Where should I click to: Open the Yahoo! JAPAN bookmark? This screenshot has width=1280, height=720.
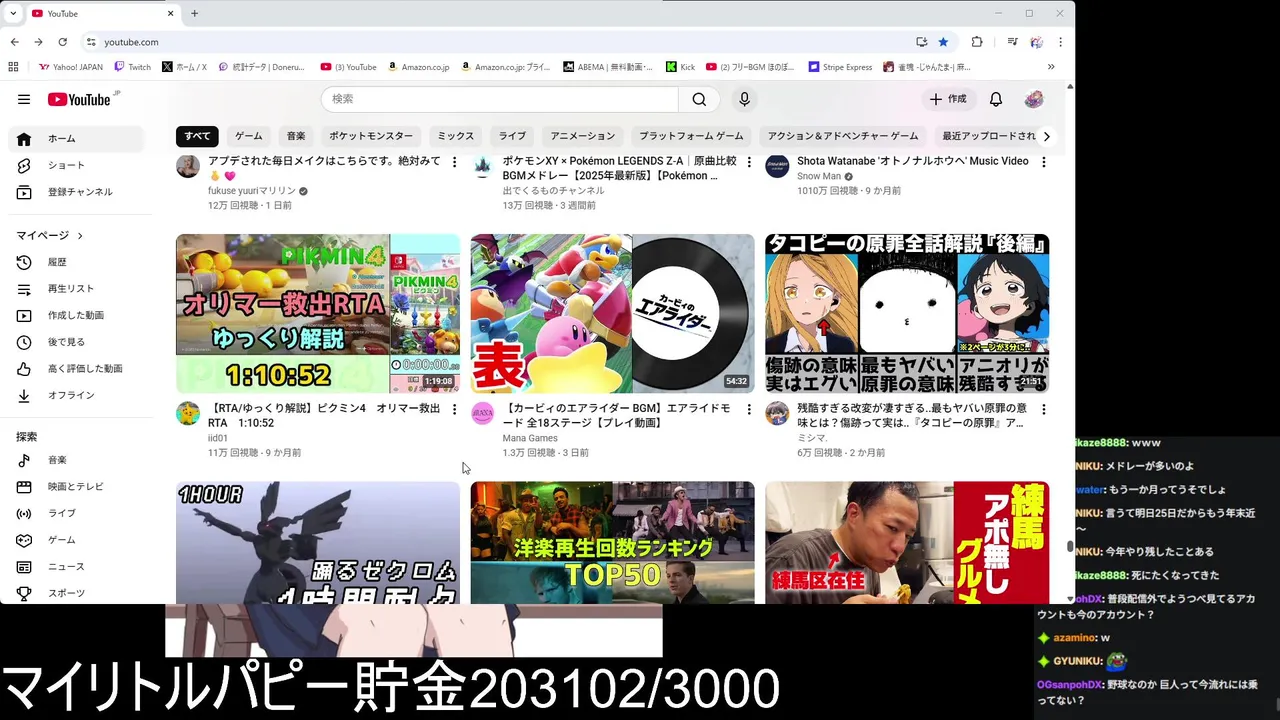70,67
